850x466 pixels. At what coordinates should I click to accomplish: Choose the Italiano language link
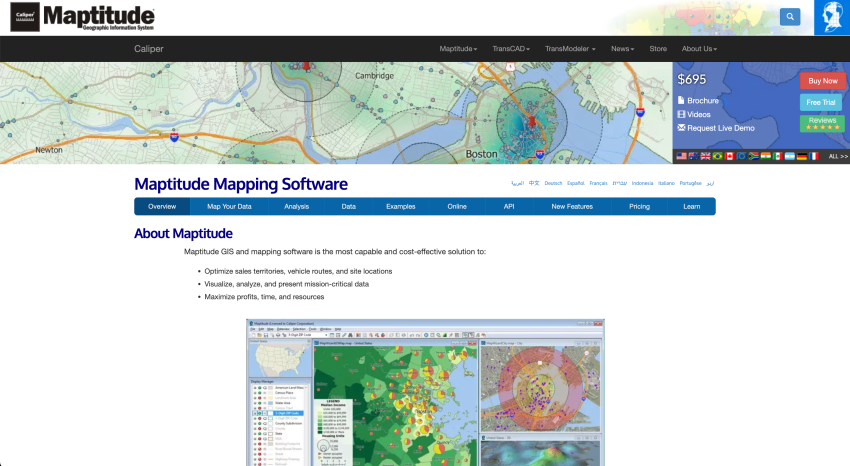click(x=666, y=183)
